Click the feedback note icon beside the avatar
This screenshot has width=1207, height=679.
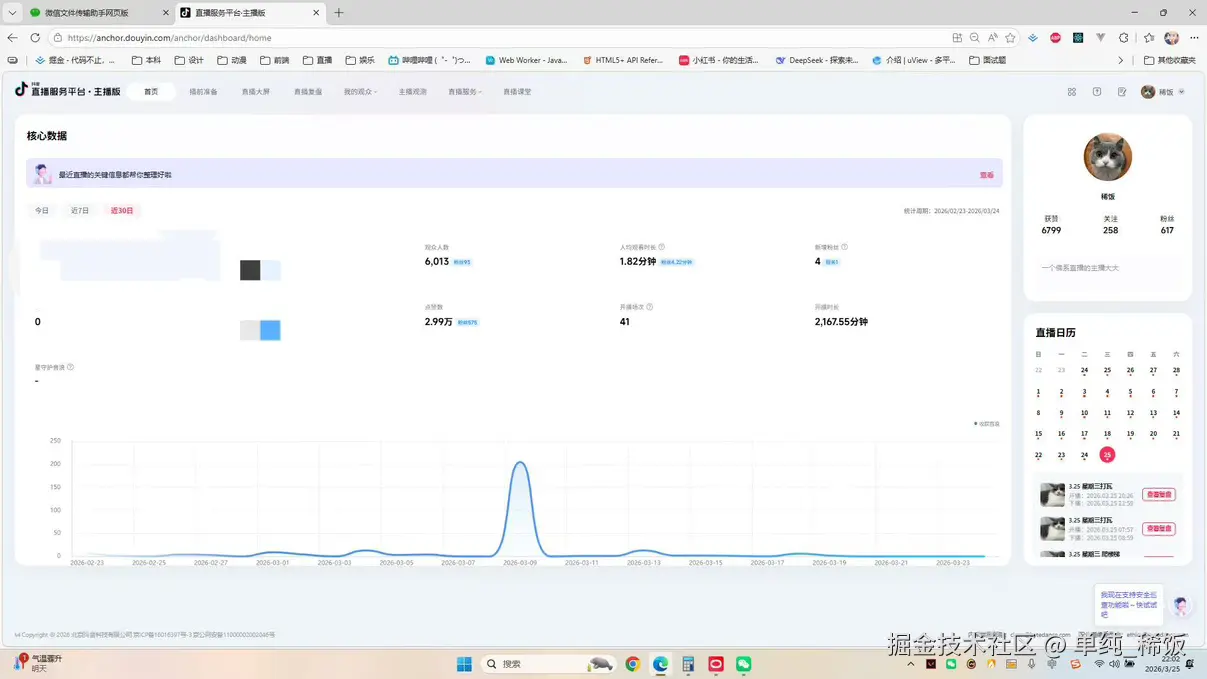(x=1123, y=91)
